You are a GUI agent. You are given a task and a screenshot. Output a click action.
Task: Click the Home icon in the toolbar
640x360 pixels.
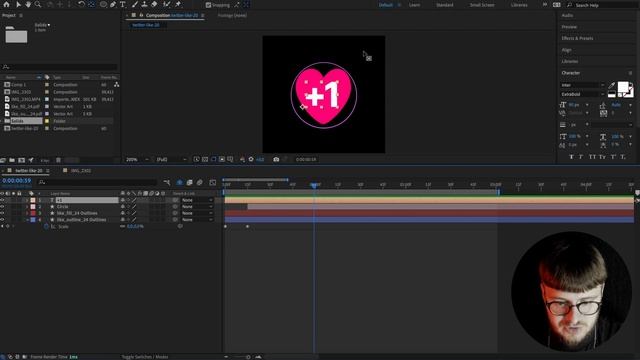(x=7, y=4)
